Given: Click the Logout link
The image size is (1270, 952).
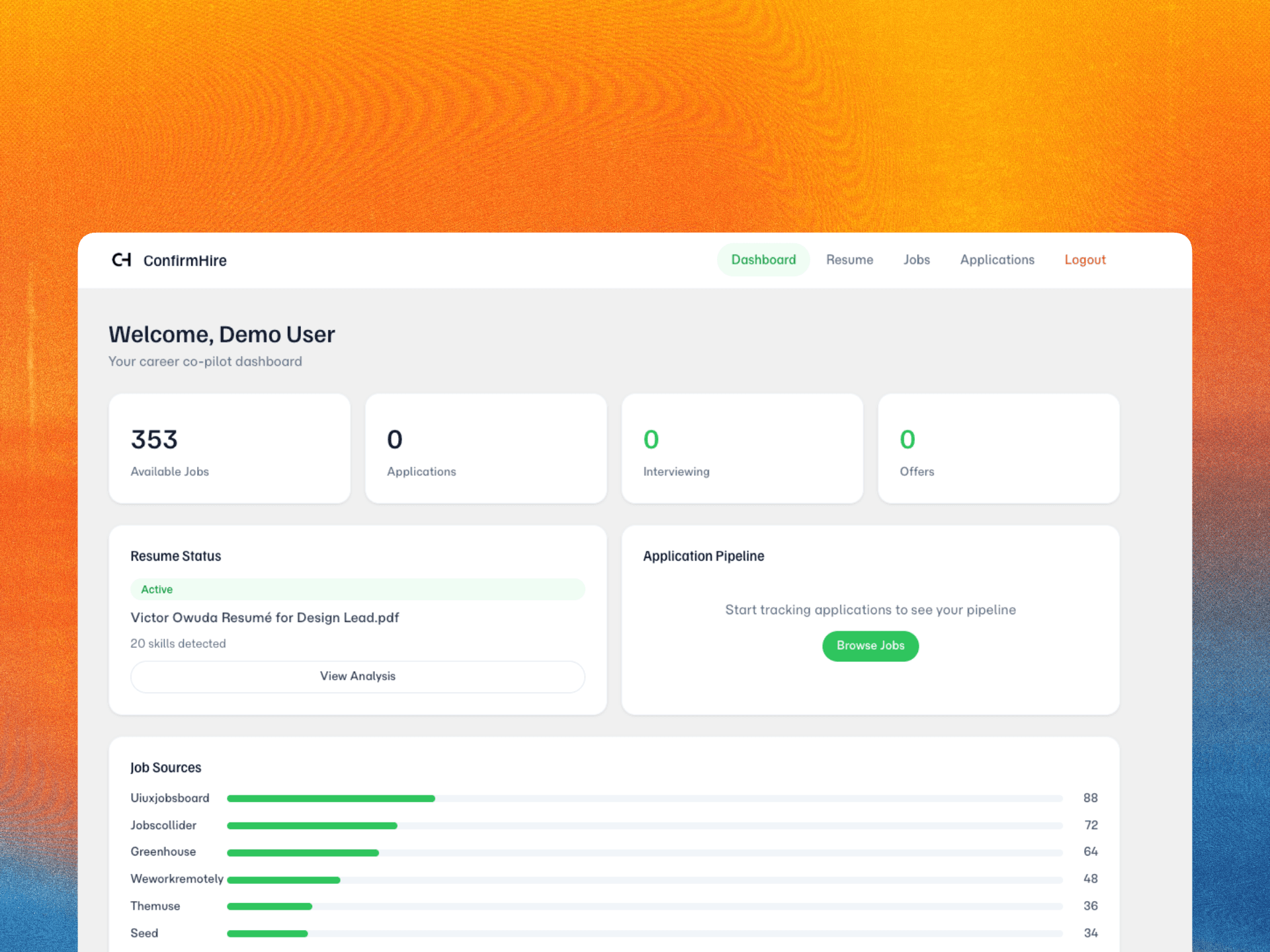Looking at the screenshot, I should coord(1084,260).
